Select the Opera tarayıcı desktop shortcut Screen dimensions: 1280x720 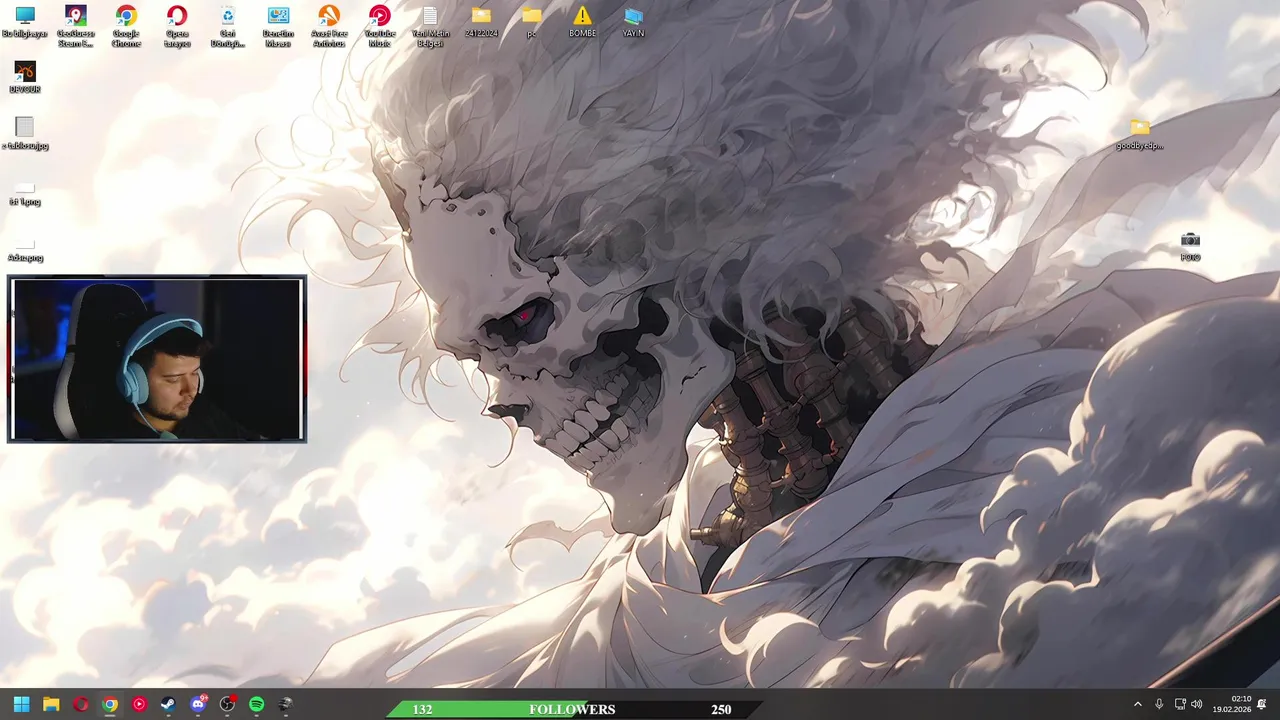tap(177, 26)
